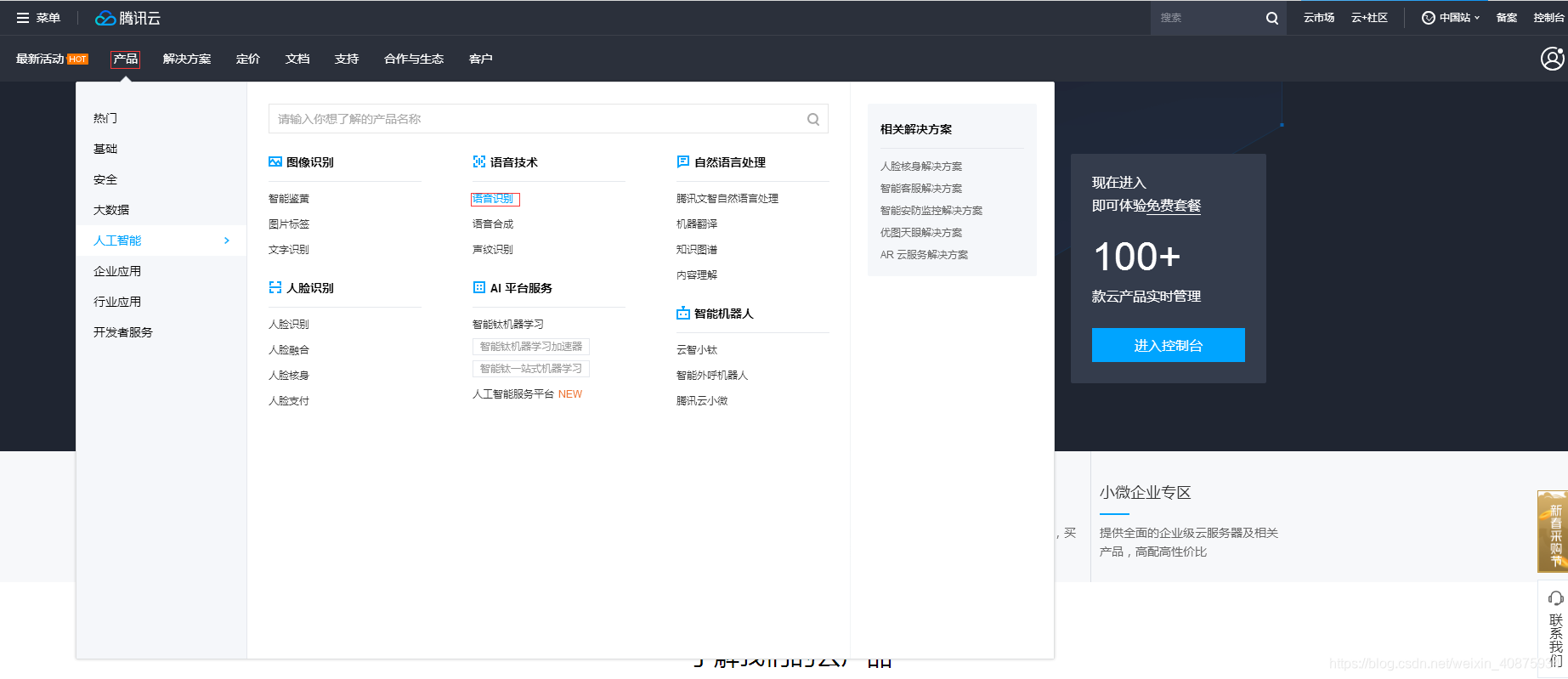Click the 中国站 globe icon

click(1429, 18)
